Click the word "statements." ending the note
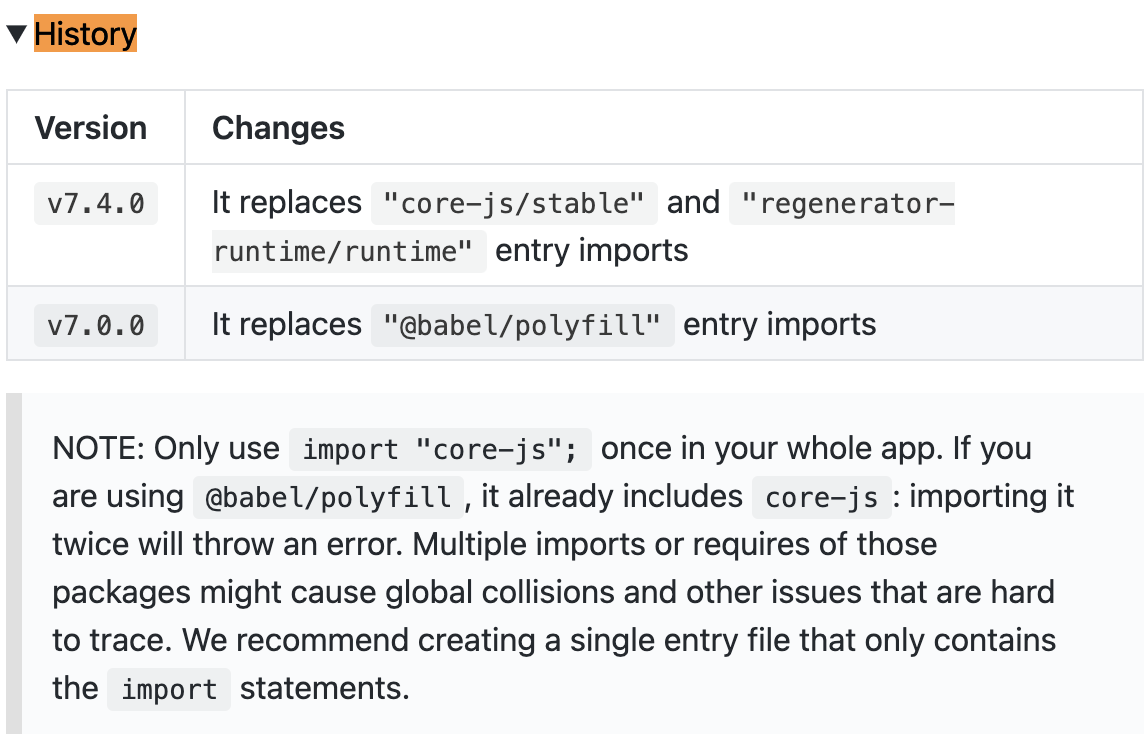 tap(325, 688)
